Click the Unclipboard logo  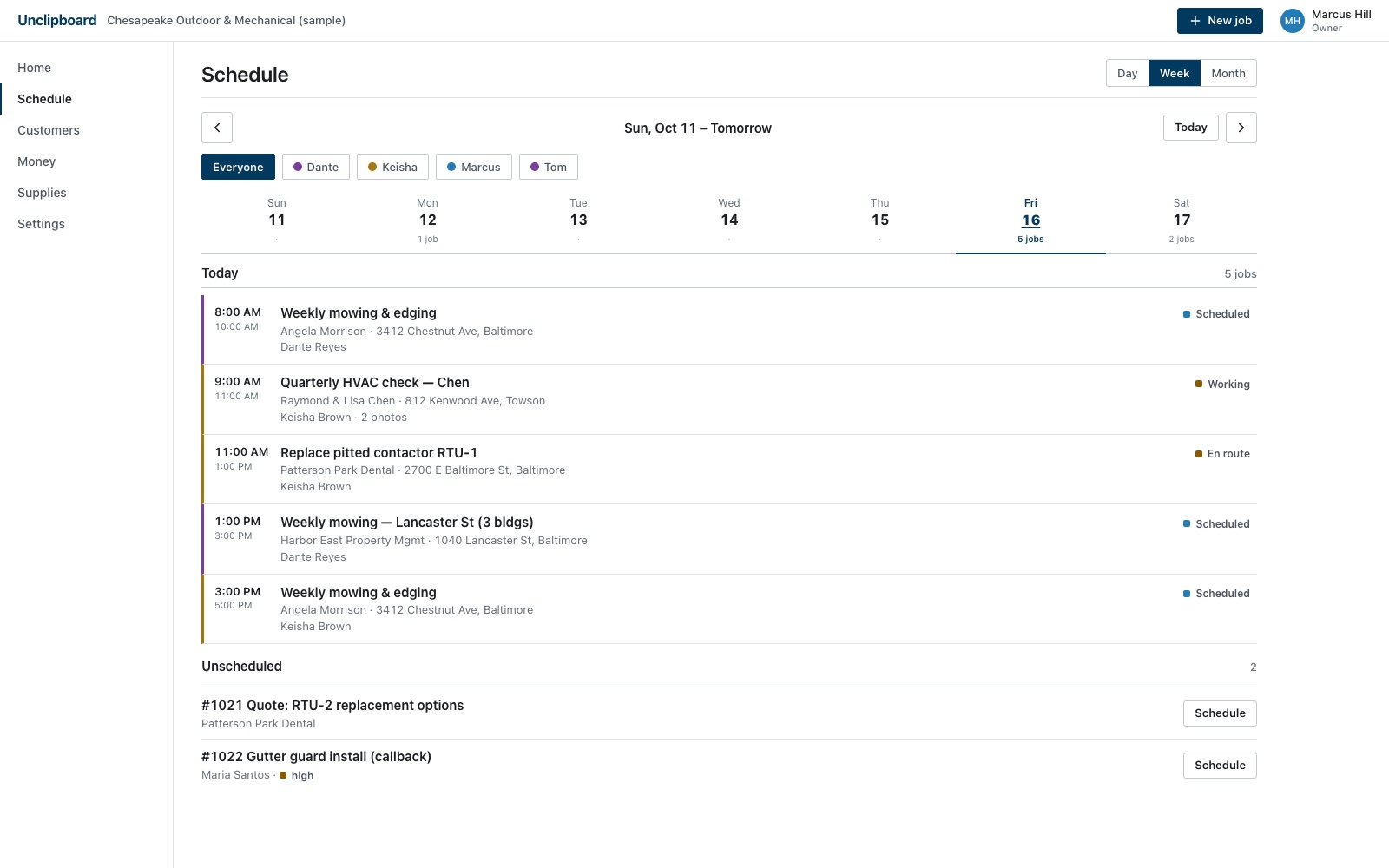(x=57, y=20)
